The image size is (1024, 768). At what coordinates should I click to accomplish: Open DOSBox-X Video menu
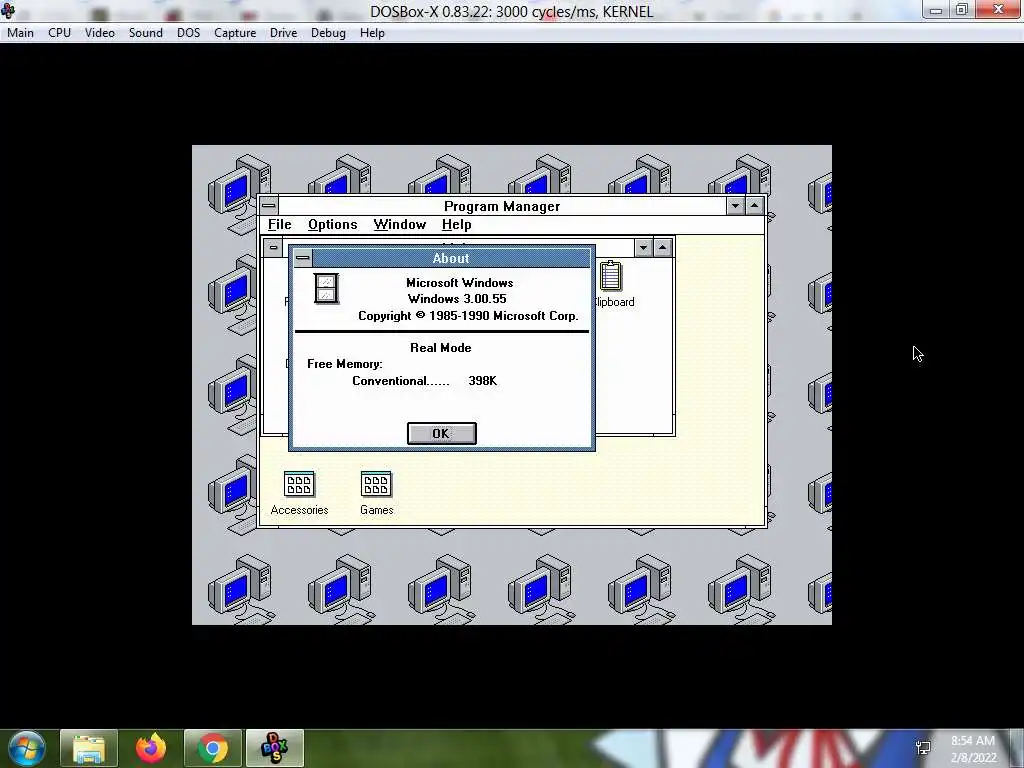tap(100, 33)
